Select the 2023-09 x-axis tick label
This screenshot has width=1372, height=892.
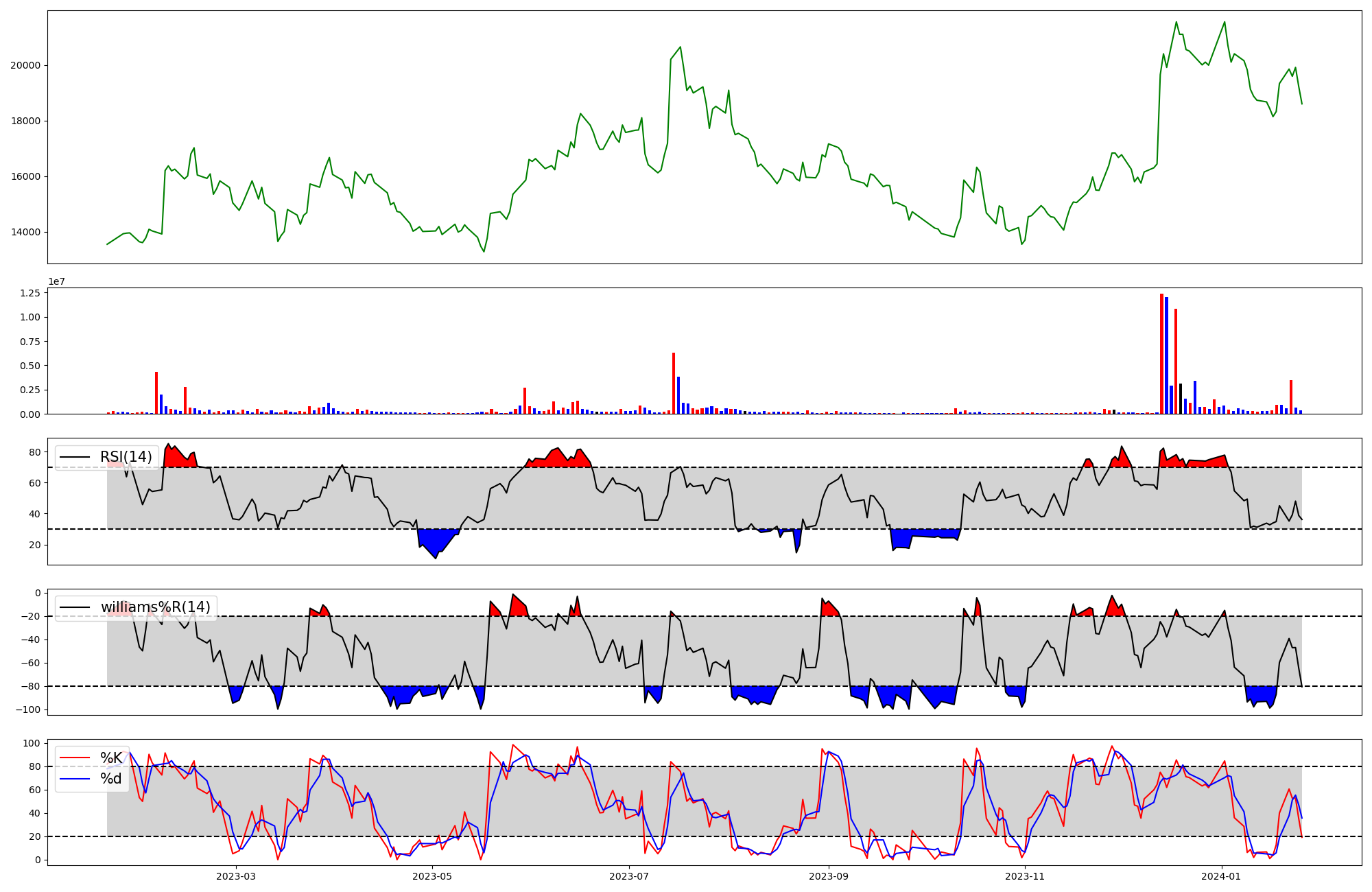pyautogui.click(x=829, y=876)
